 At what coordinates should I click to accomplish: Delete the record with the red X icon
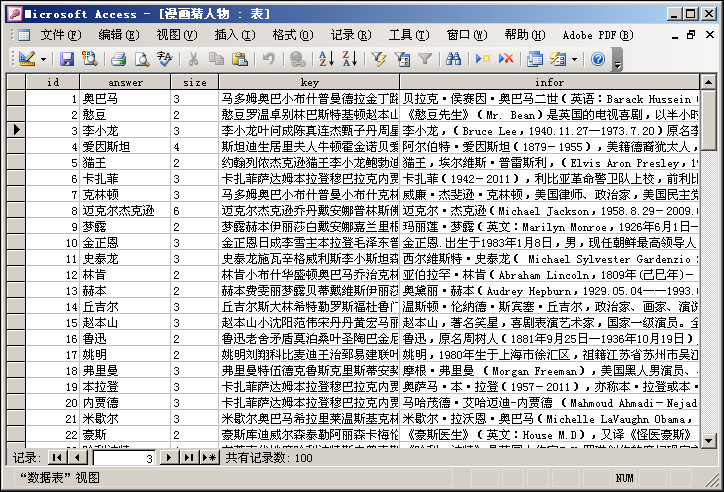(506, 59)
